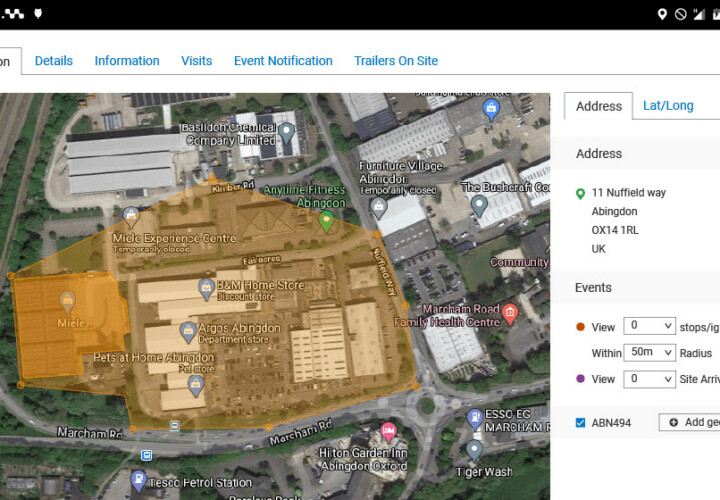Screen dimensions: 720x500
Task: Click geofence vertex handle near the roundabout
Action: click(416, 387)
